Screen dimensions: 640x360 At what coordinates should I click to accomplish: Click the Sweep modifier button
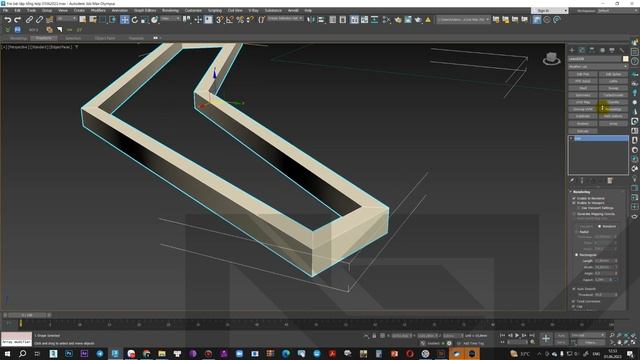pyautogui.click(x=613, y=88)
